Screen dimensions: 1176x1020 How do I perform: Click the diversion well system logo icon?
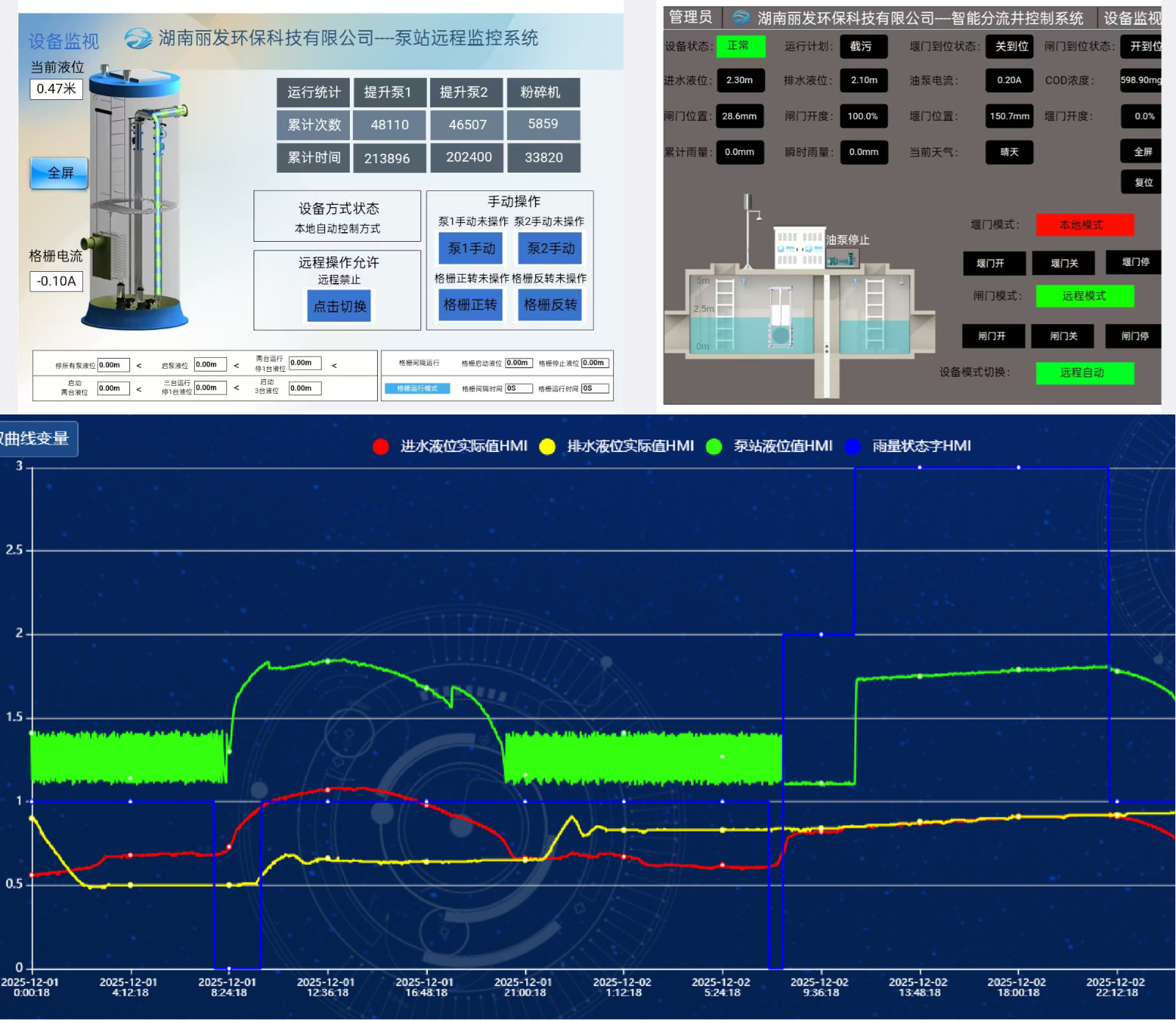point(741,18)
